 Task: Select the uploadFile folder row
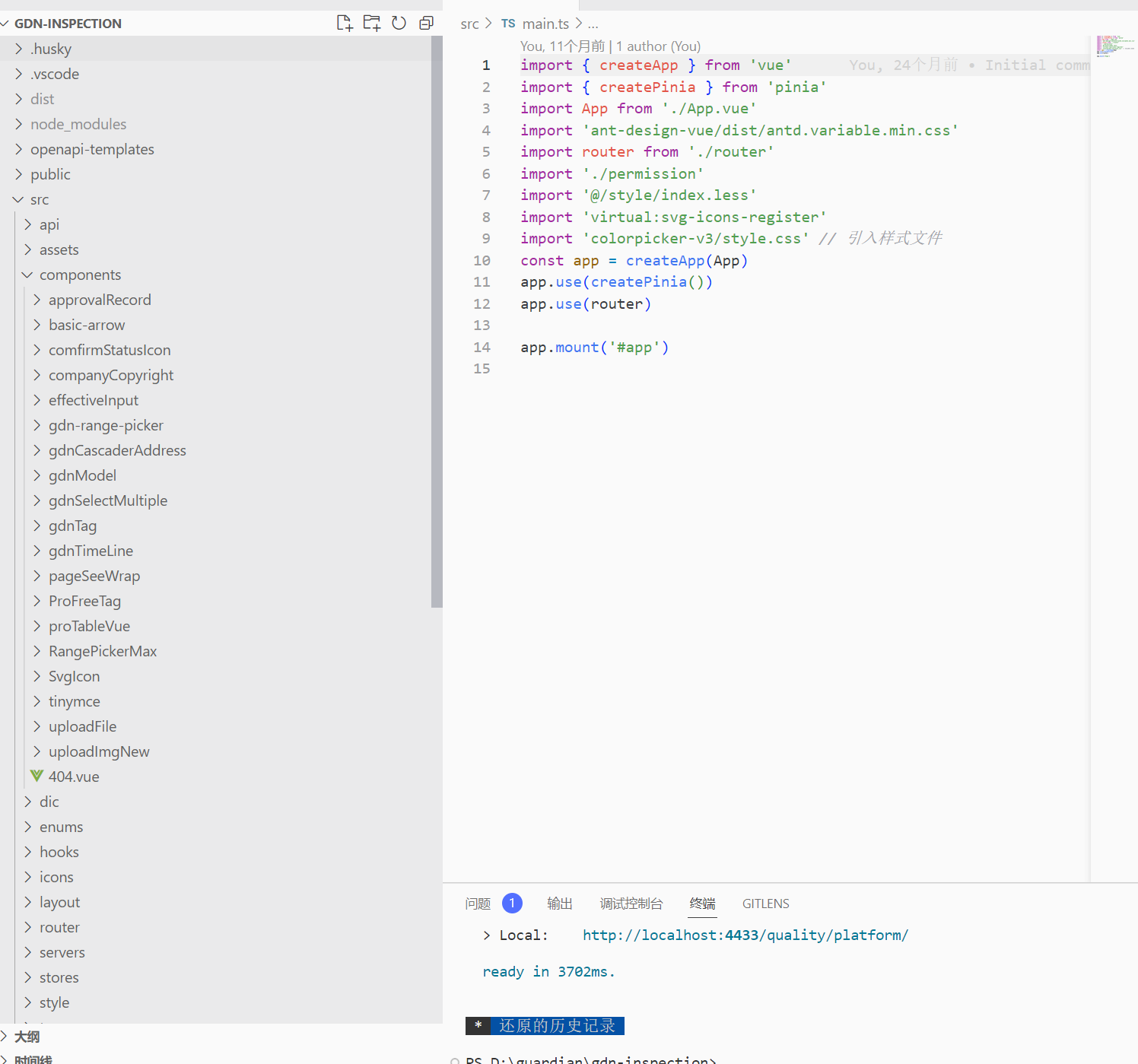point(215,726)
